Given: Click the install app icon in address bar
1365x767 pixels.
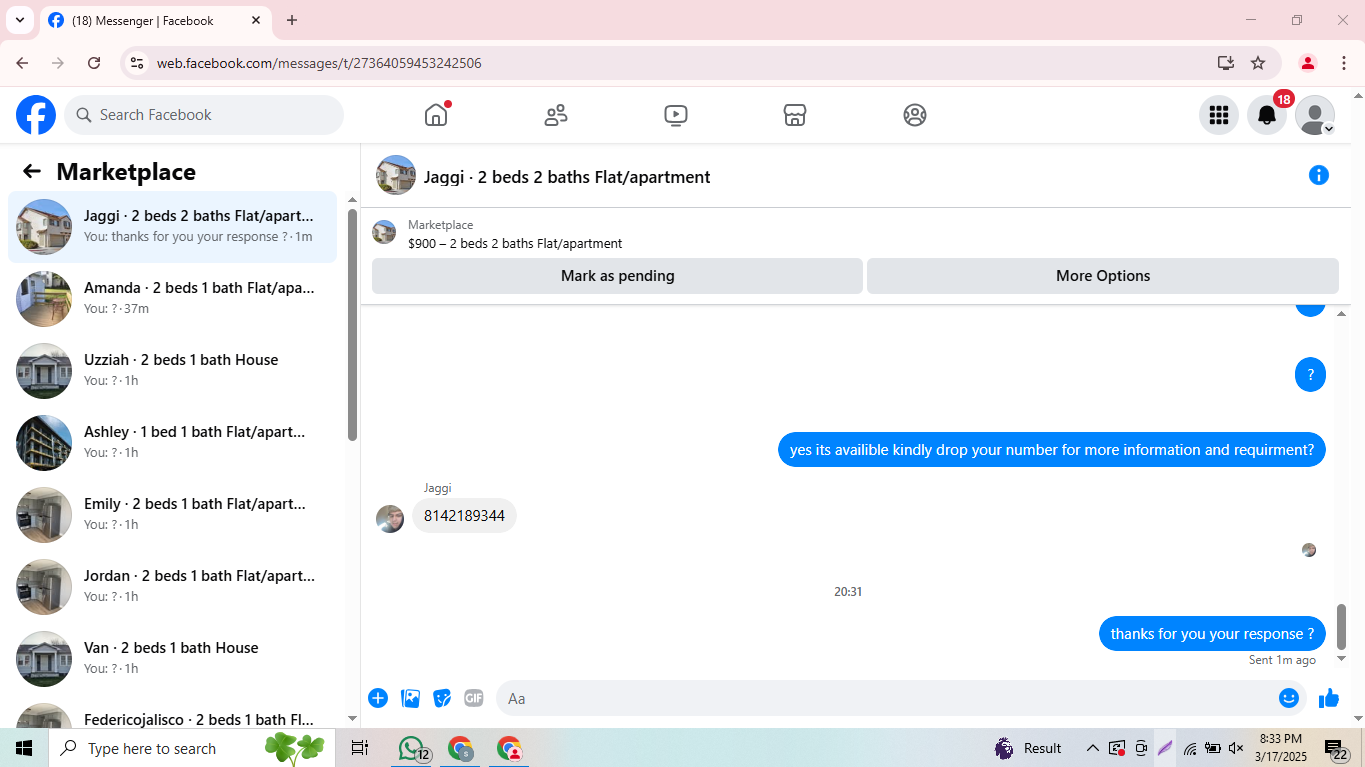Looking at the screenshot, I should tap(1226, 63).
